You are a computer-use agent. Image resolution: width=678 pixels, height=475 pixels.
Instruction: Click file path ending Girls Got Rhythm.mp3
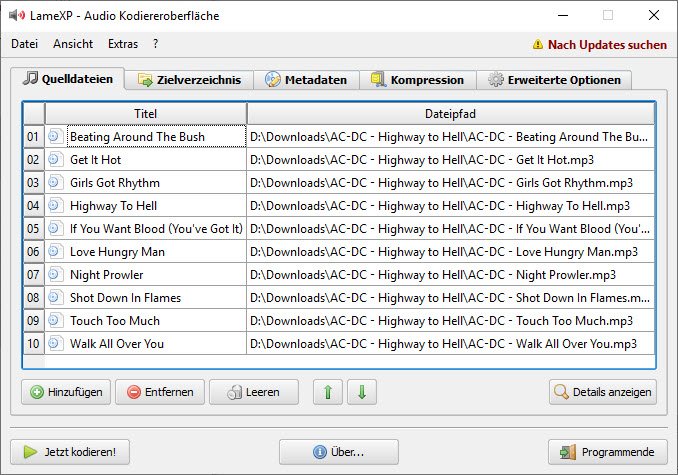point(441,183)
